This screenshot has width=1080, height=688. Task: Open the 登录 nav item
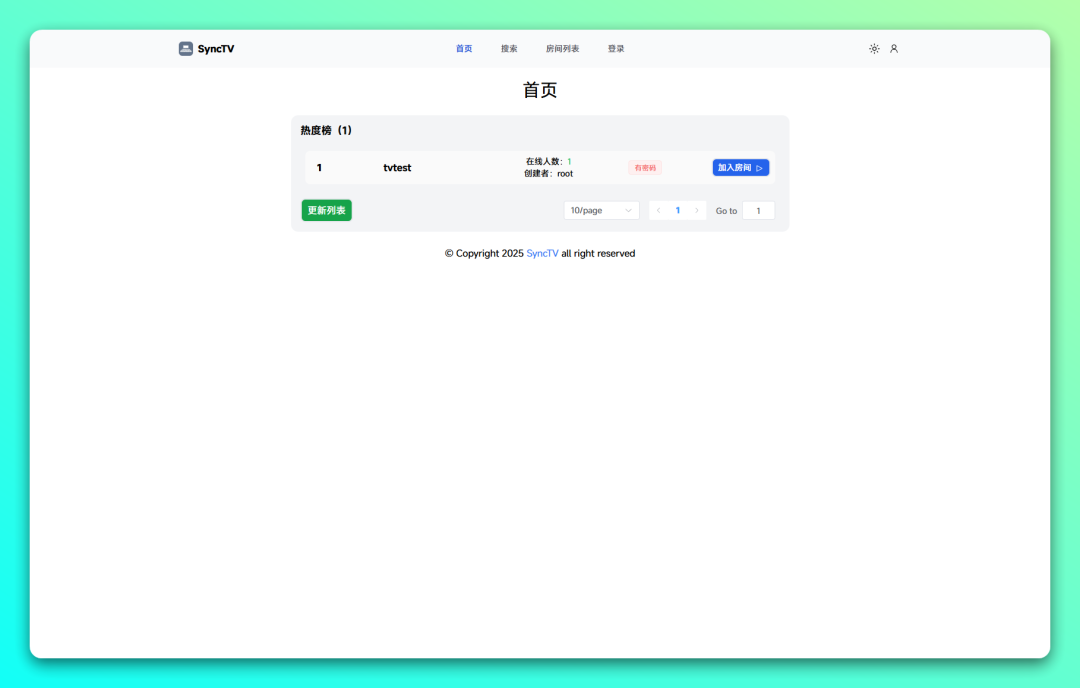pos(616,48)
